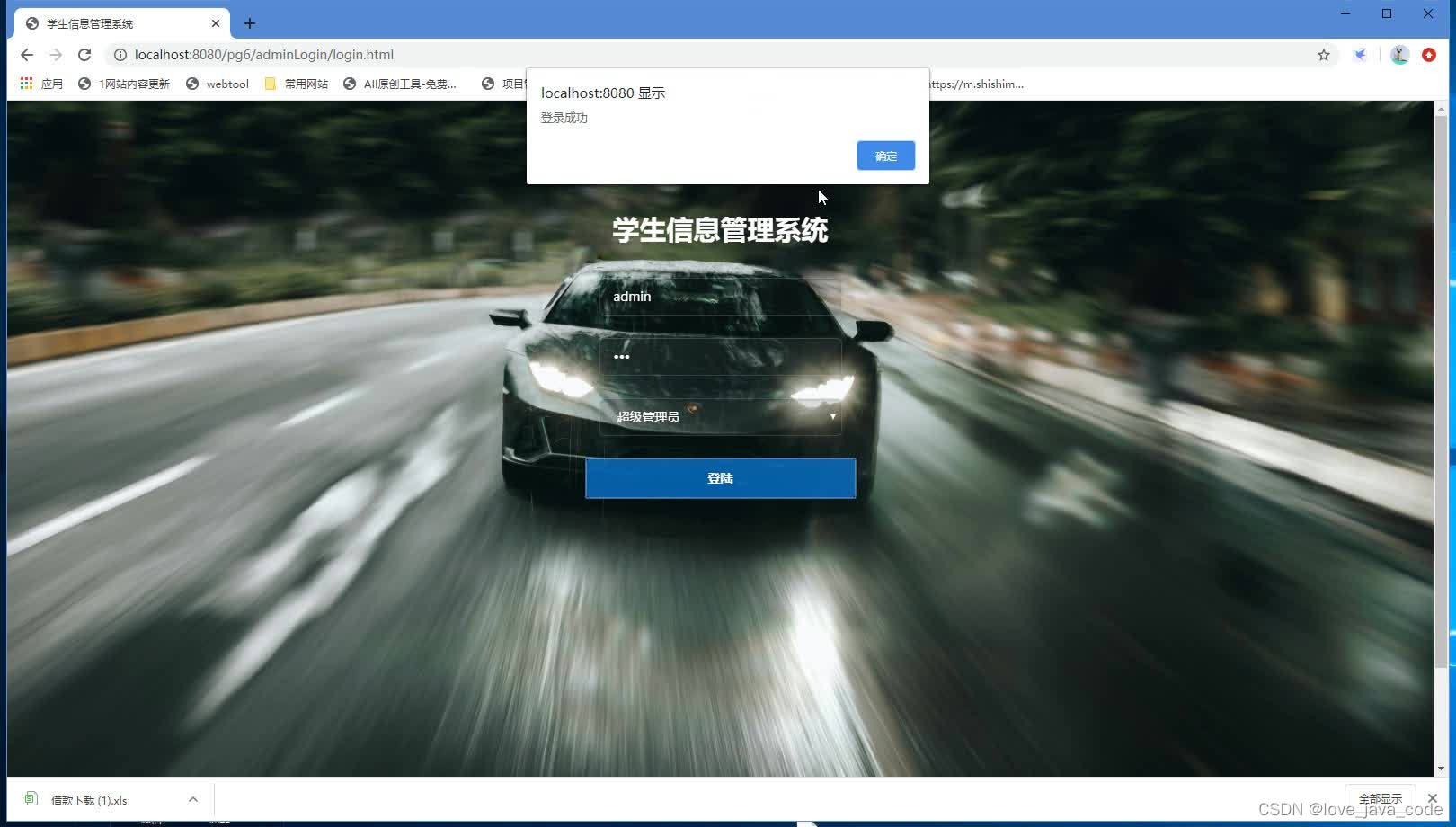Toggle the bookmark star in address bar
This screenshot has width=1456, height=827.
1323,55
